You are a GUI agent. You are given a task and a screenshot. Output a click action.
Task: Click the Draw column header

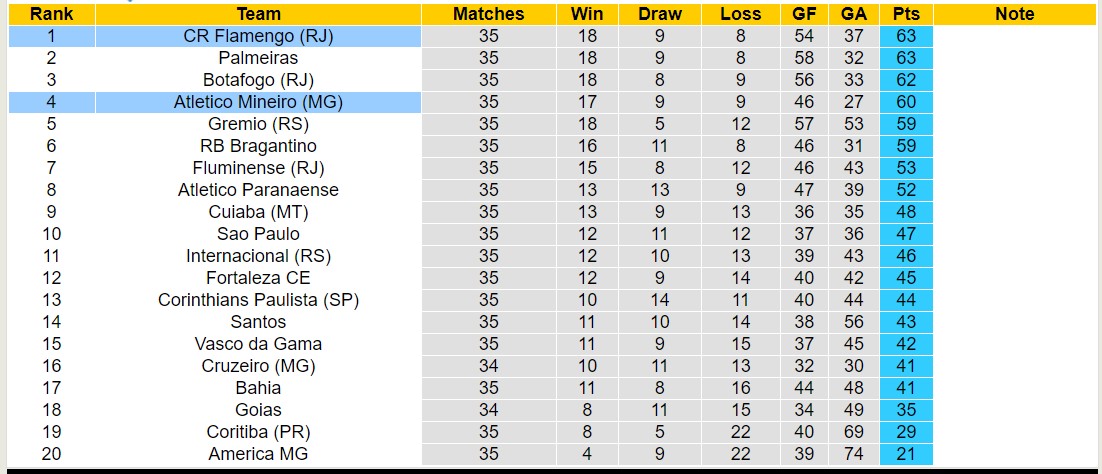point(660,14)
